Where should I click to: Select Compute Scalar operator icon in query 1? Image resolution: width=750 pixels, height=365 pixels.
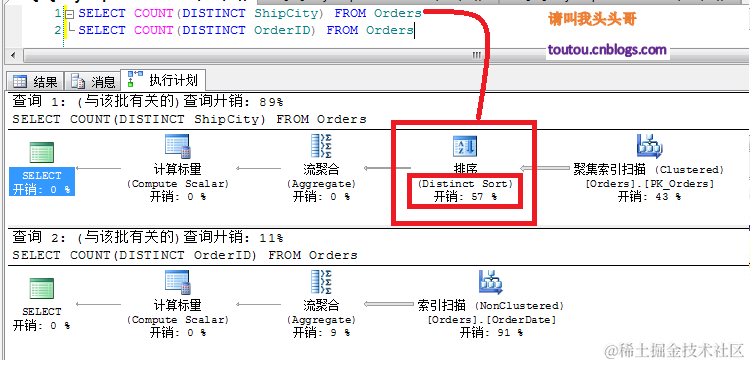(x=177, y=146)
